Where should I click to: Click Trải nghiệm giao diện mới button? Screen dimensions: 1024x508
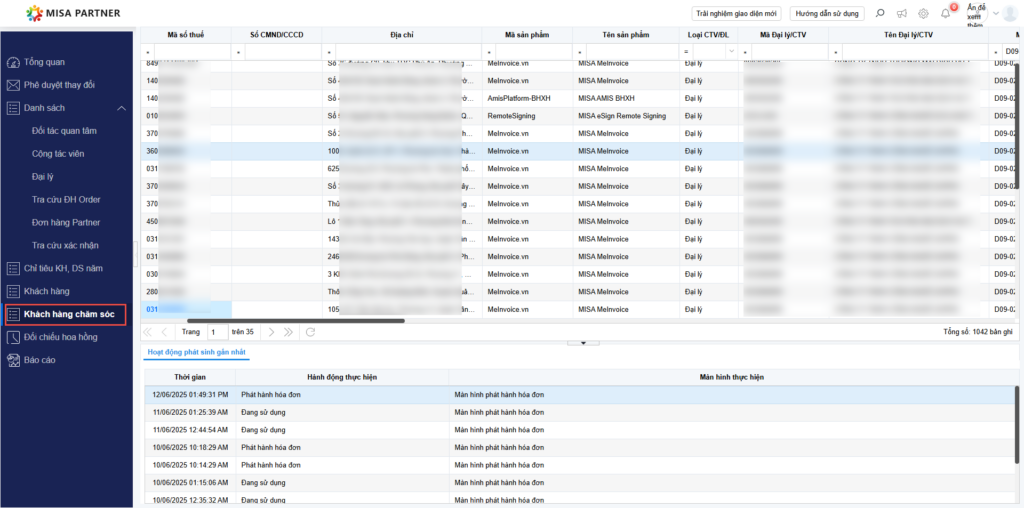[736, 14]
